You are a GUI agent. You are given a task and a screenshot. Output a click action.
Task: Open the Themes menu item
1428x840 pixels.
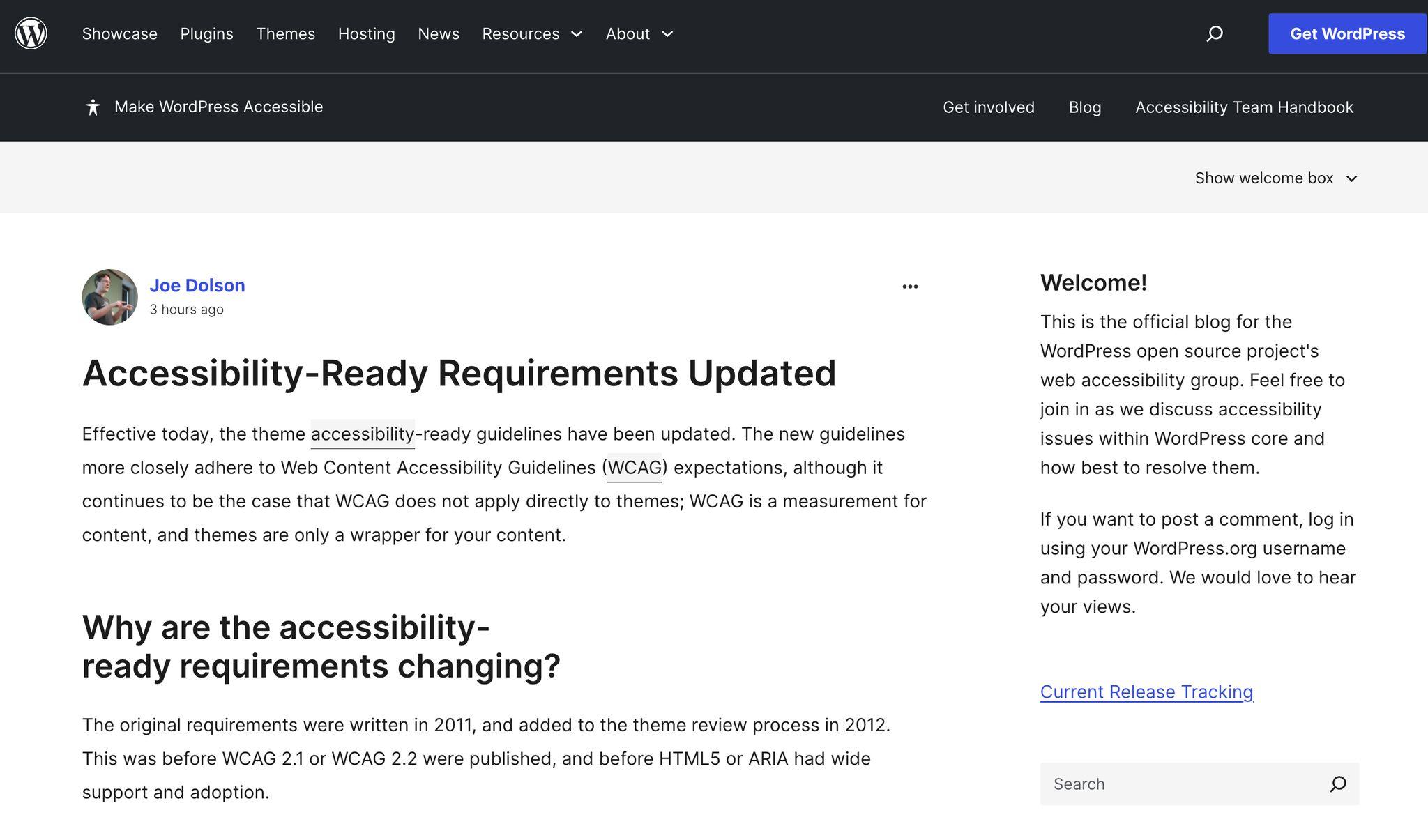(x=285, y=33)
